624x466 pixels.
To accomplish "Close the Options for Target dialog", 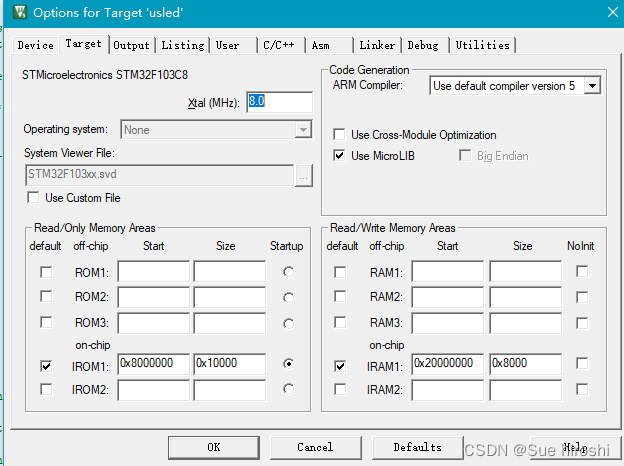I will click(613, 12).
